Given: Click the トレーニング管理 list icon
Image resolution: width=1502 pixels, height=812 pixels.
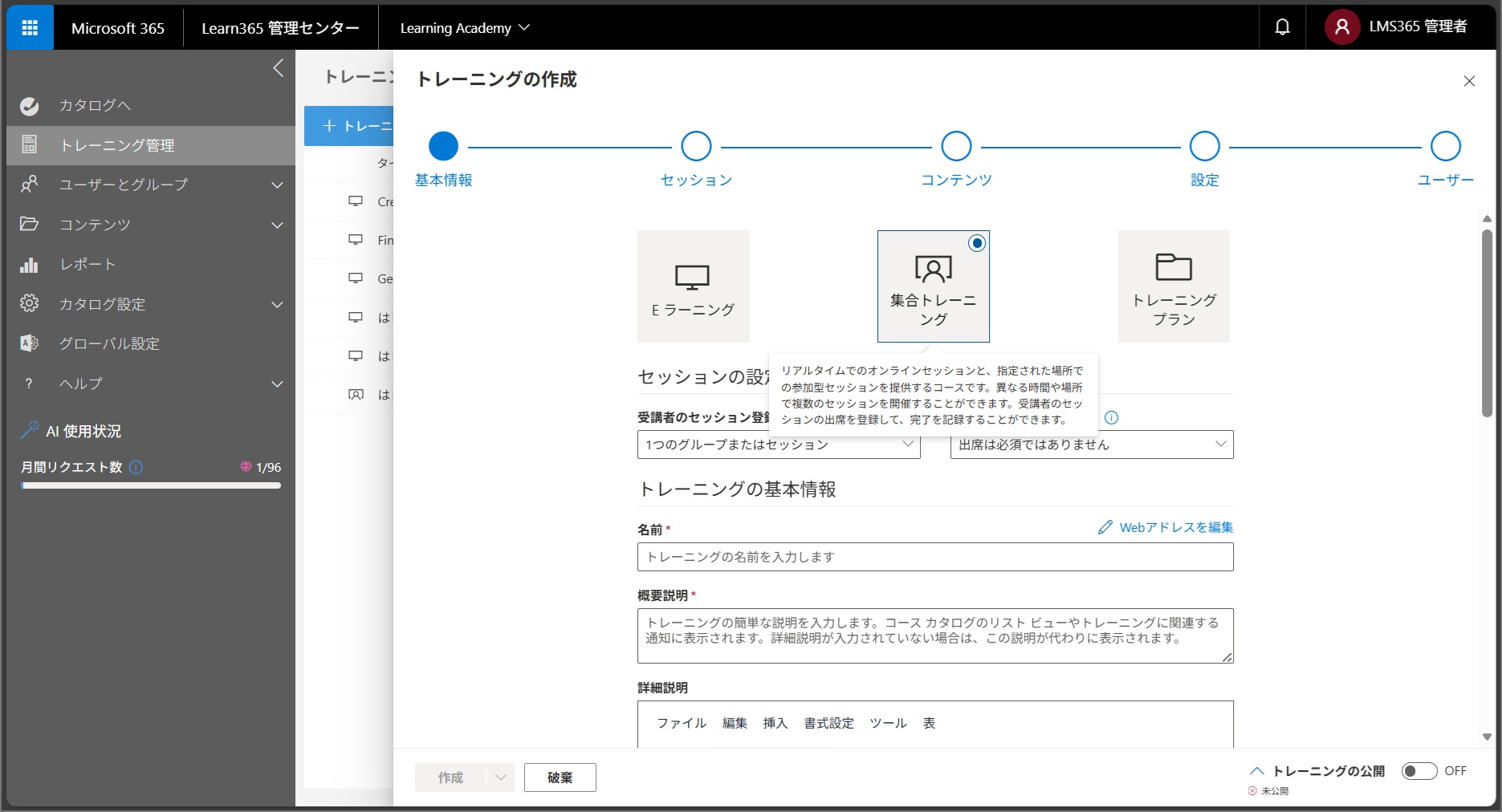Looking at the screenshot, I should pos(30,145).
